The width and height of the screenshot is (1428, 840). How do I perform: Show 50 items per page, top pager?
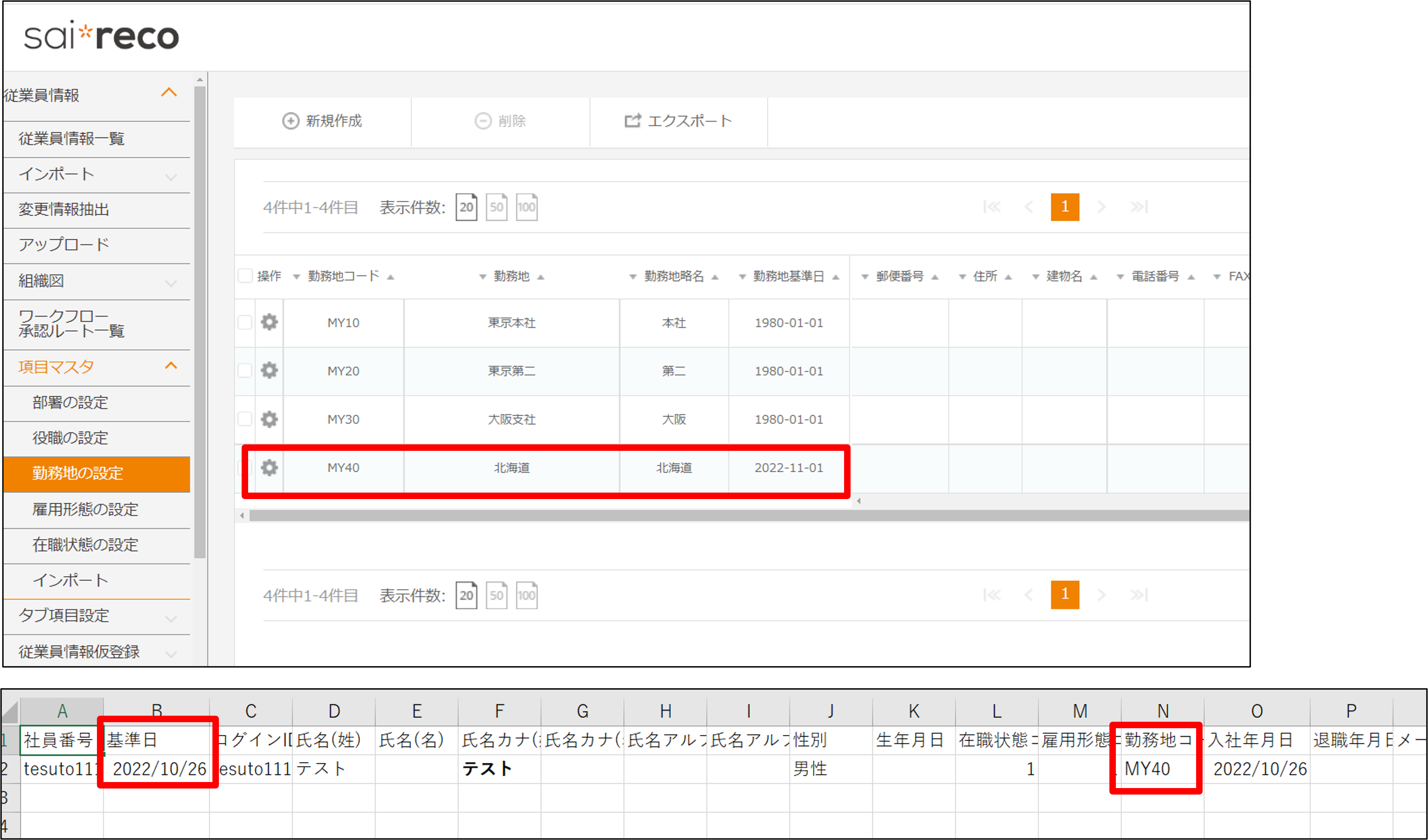point(496,207)
